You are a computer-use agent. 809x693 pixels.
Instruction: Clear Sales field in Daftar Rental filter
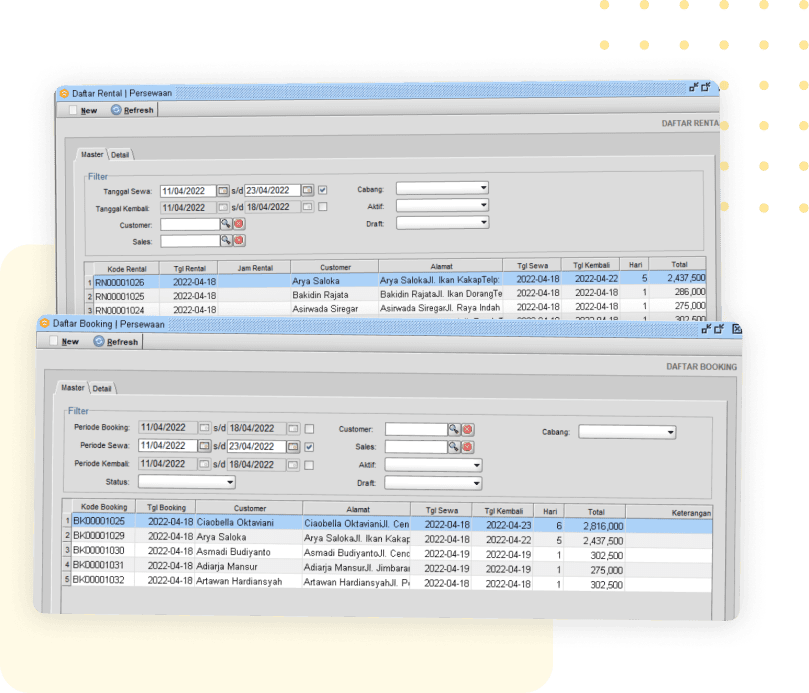click(239, 240)
